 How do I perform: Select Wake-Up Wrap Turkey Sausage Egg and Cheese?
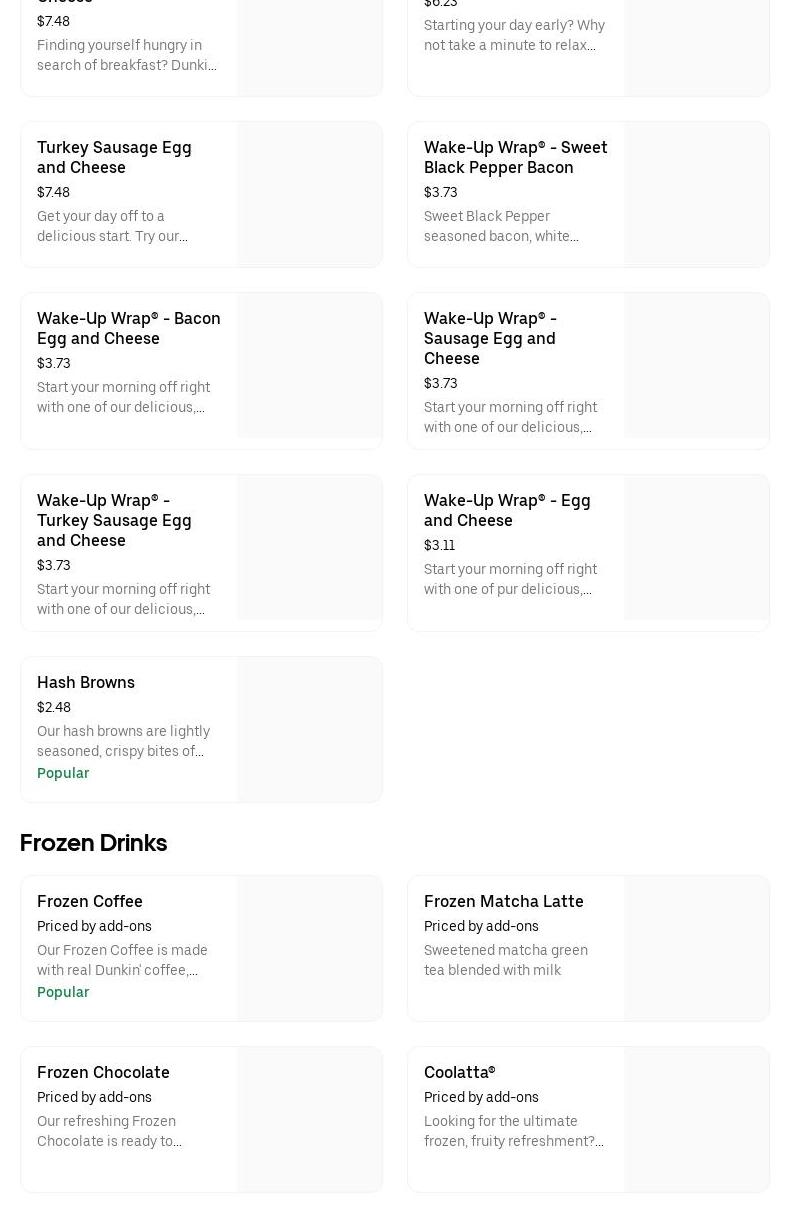114,520
